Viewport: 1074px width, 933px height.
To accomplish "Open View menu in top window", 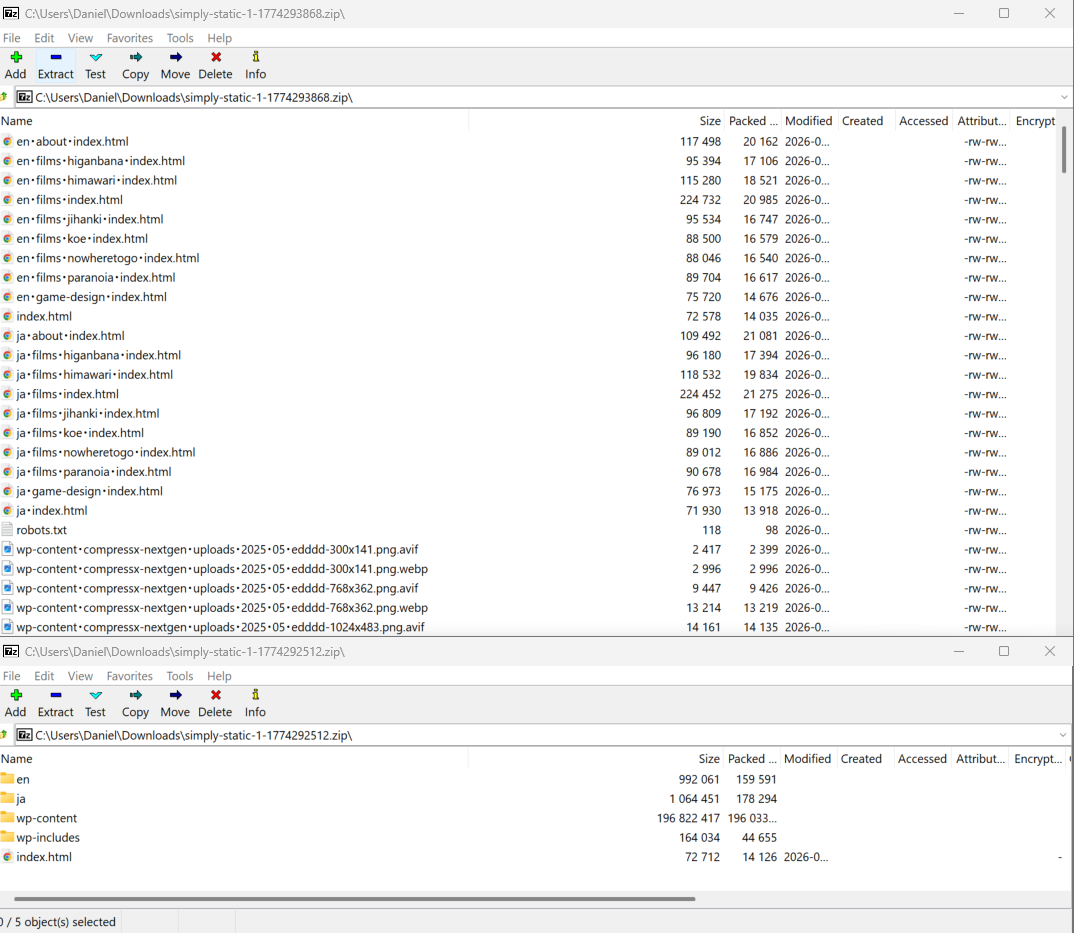I will pos(80,38).
